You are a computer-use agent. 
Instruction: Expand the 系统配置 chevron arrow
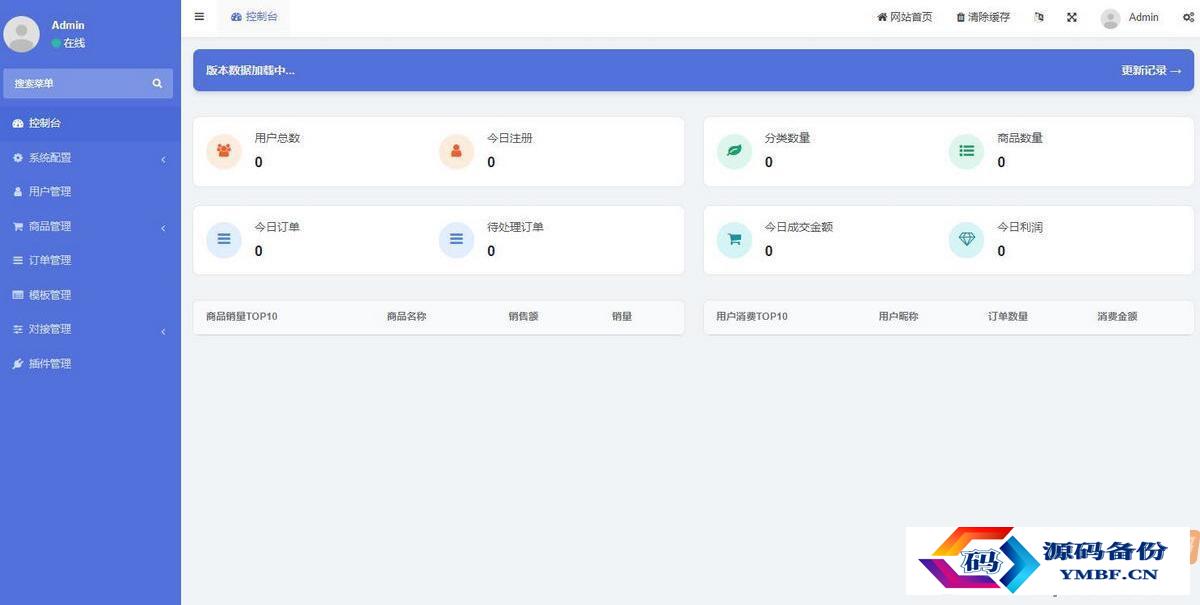pyautogui.click(x=163, y=159)
